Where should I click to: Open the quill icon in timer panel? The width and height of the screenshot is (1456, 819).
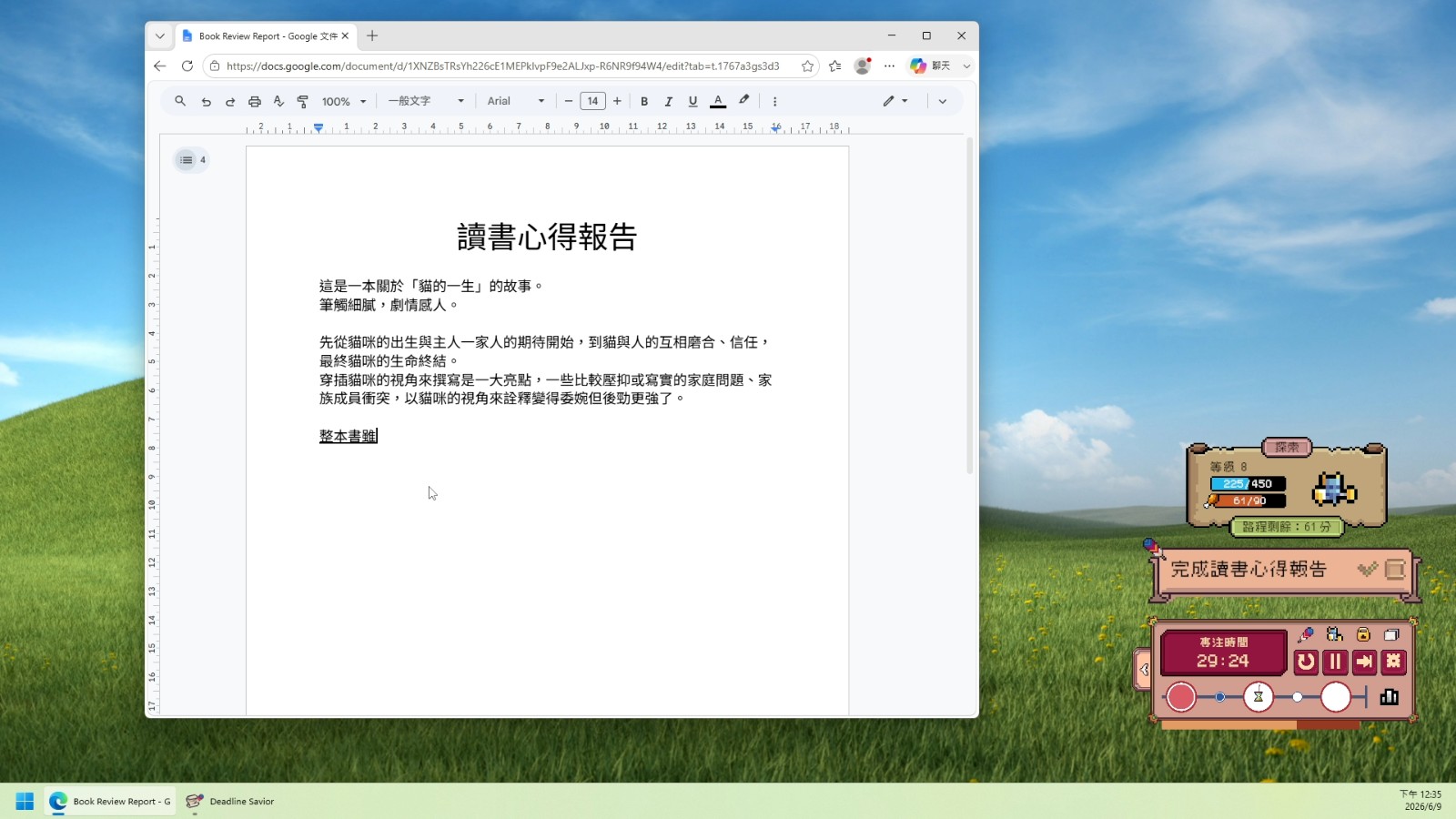[1306, 634]
